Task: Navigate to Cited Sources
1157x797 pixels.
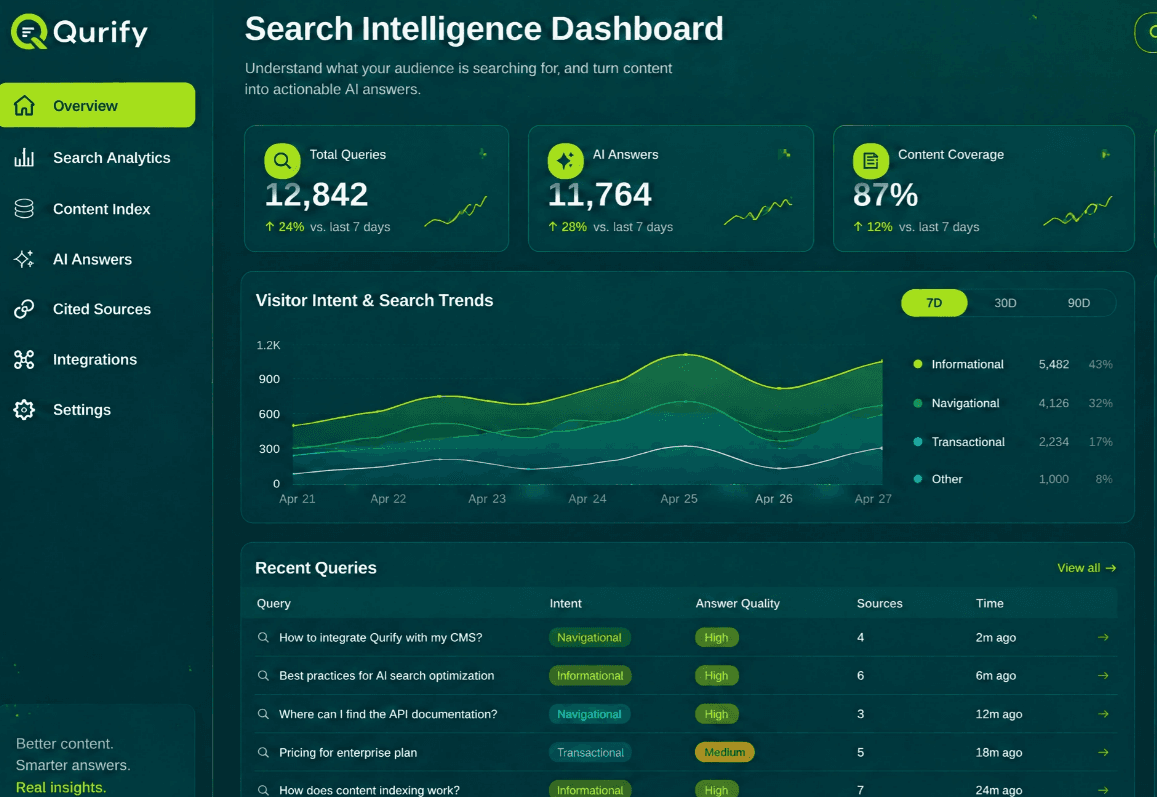Action: [102, 309]
